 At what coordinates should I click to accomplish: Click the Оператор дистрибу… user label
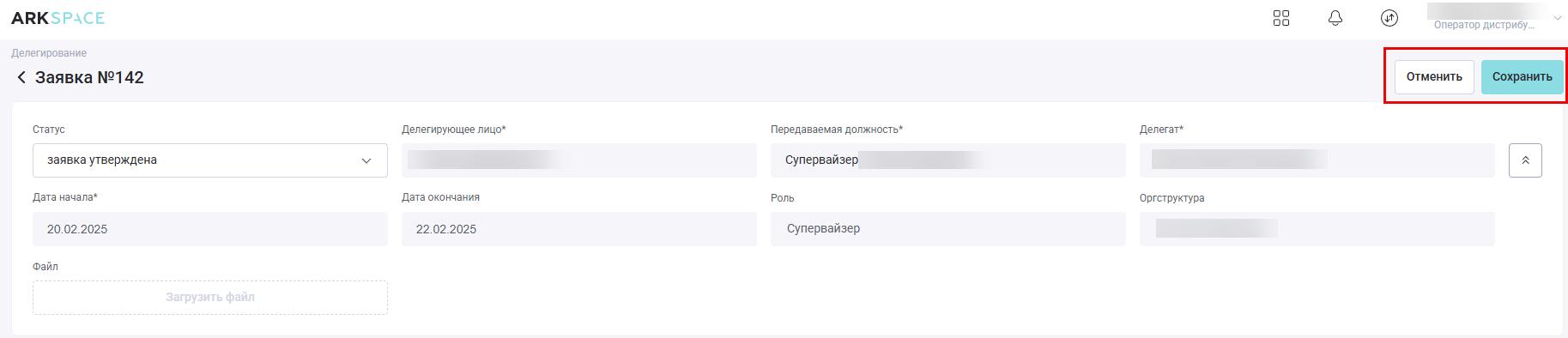click(x=1484, y=26)
